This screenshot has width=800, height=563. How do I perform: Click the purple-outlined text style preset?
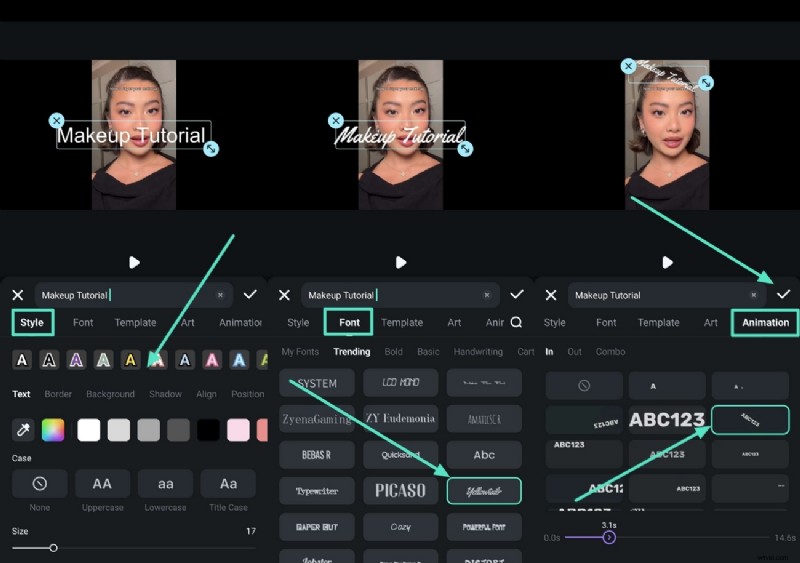pos(76,360)
